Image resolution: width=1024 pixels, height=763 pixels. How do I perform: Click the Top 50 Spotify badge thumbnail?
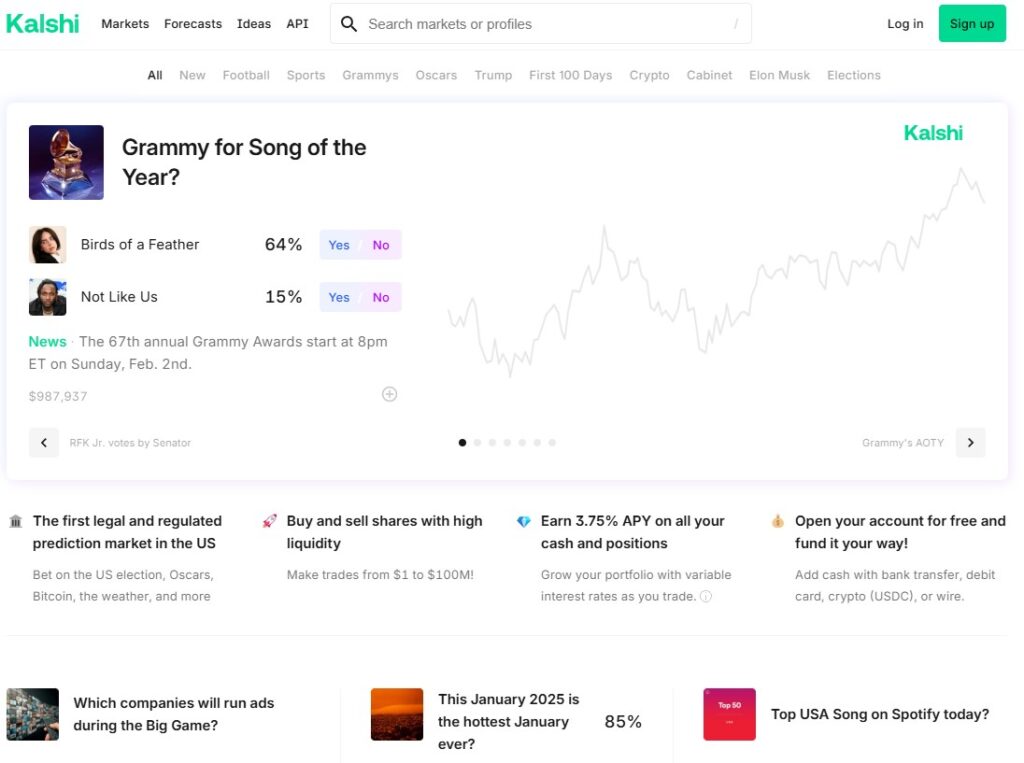[729, 714]
